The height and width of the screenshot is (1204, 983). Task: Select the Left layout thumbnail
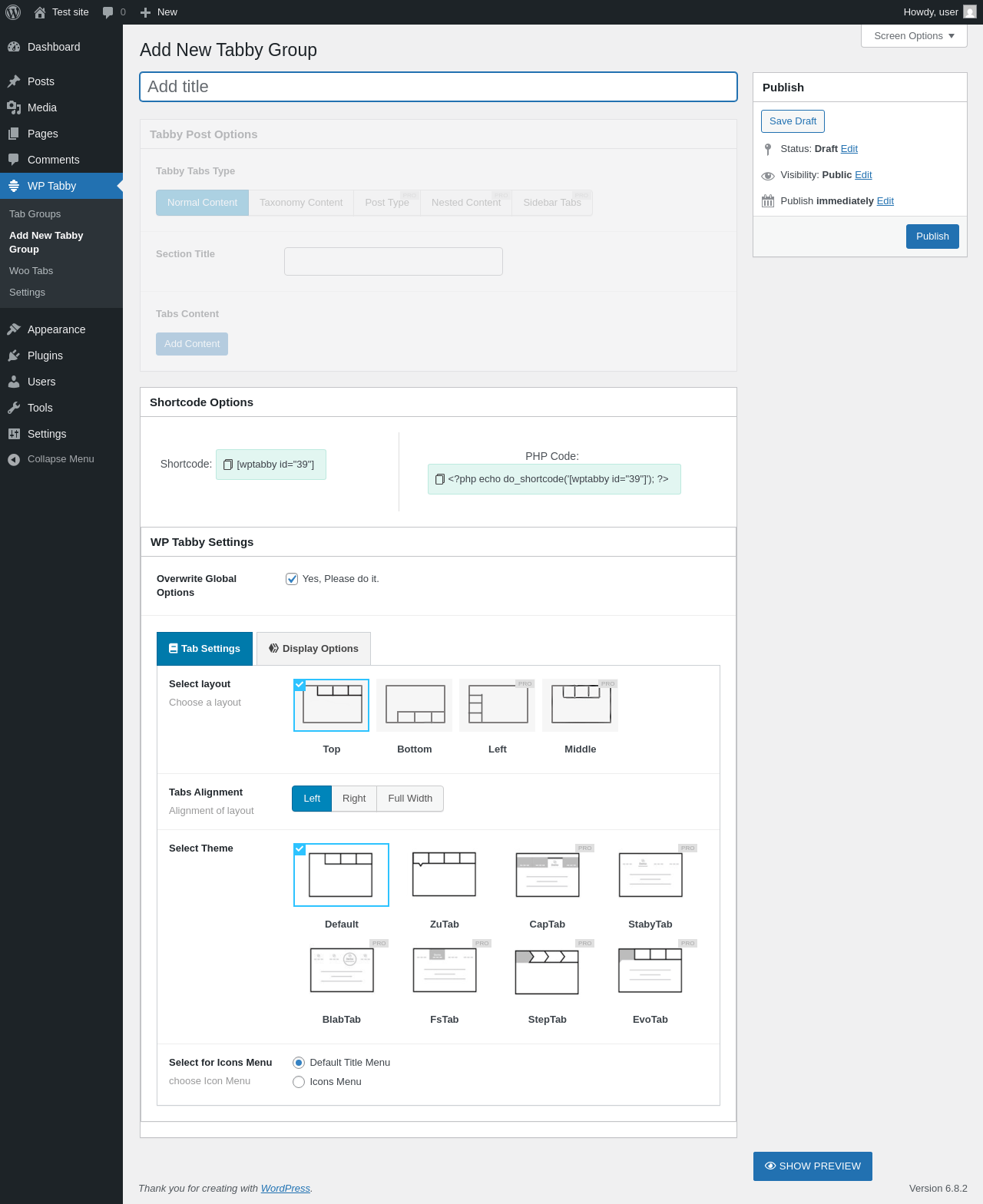(498, 705)
